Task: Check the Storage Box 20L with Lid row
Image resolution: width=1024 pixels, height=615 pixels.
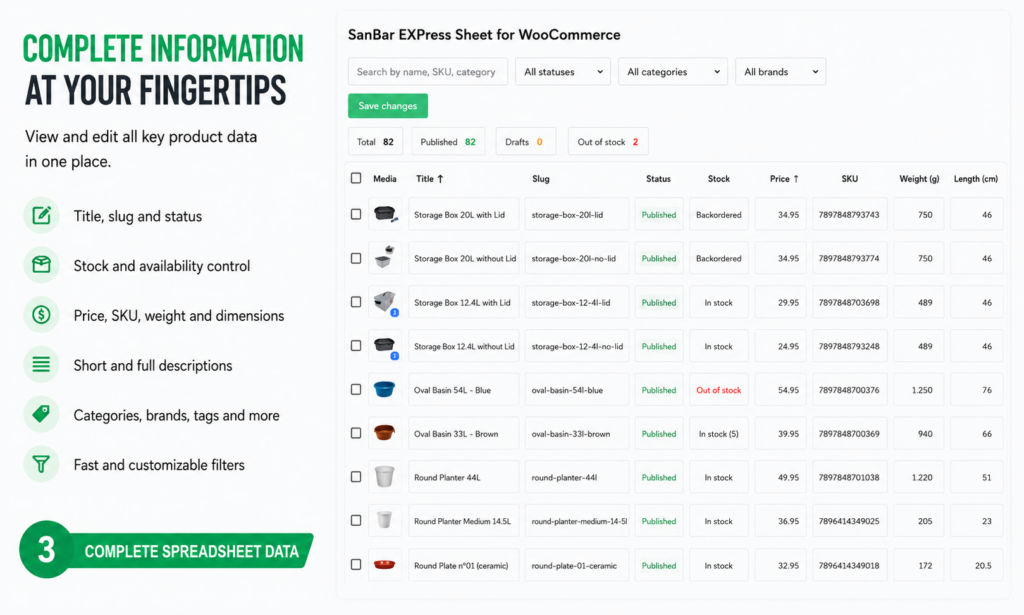Action: [356, 214]
